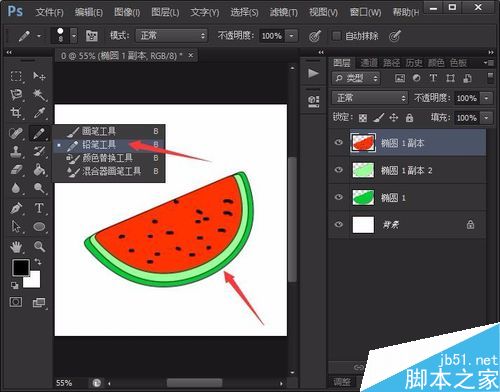
Task: Select the Magic Wand tool
Action: (x=39, y=95)
